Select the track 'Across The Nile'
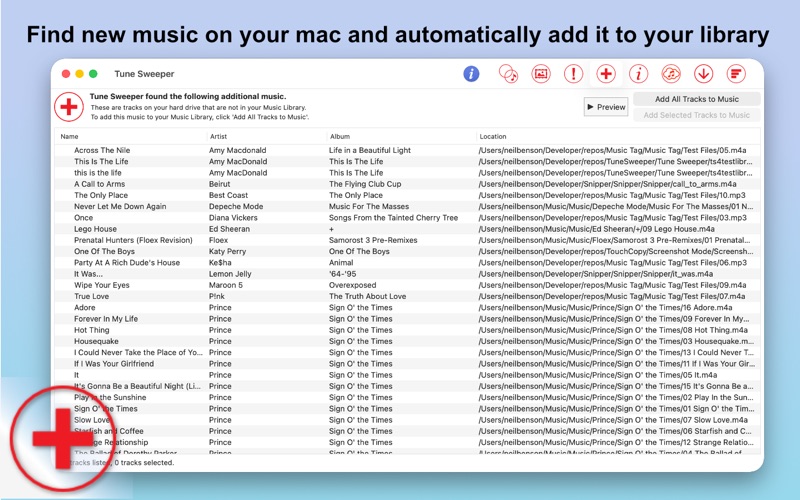The height and width of the screenshot is (500, 800). pyautogui.click(x=102, y=150)
